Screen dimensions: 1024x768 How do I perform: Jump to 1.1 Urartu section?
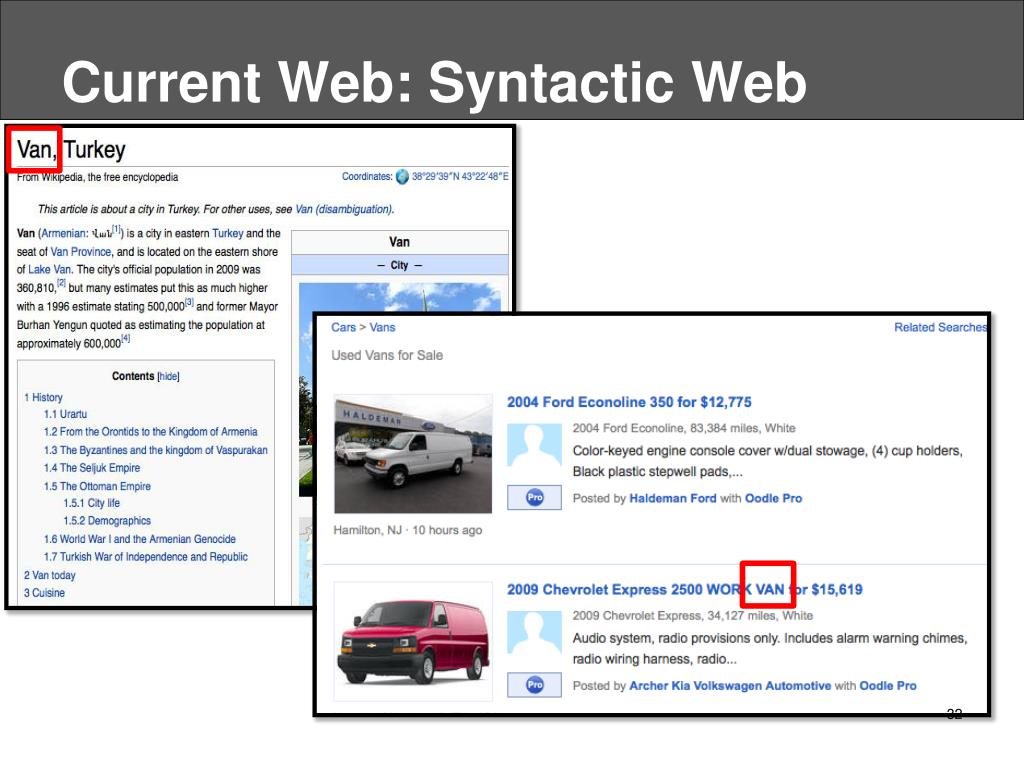tap(65, 414)
